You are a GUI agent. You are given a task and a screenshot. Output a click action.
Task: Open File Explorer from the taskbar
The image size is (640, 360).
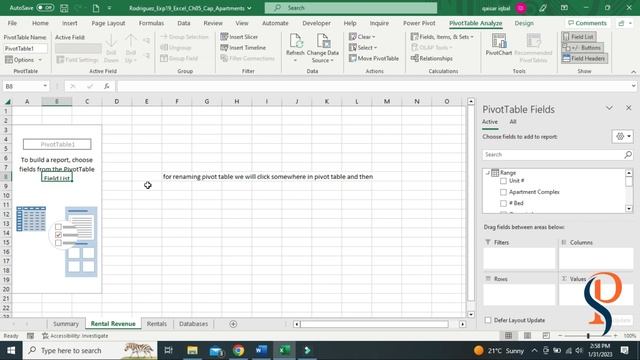(192, 350)
